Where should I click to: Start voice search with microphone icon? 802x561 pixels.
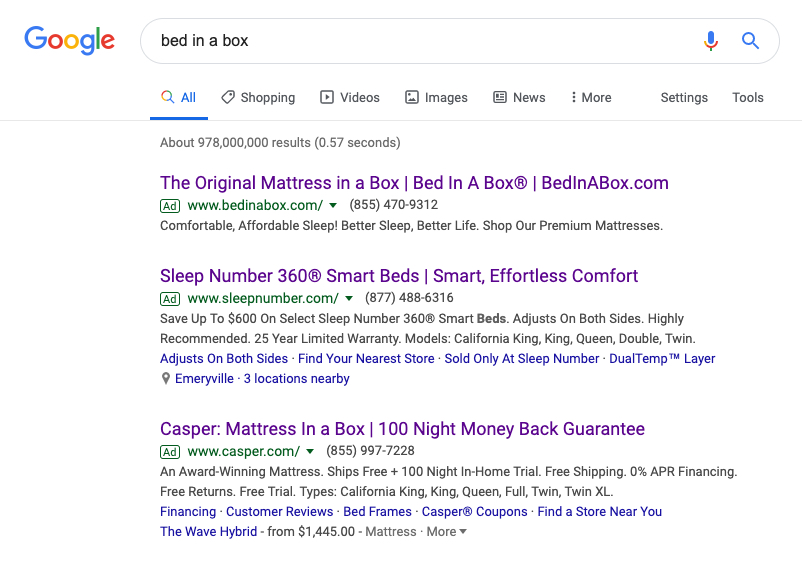711,41
